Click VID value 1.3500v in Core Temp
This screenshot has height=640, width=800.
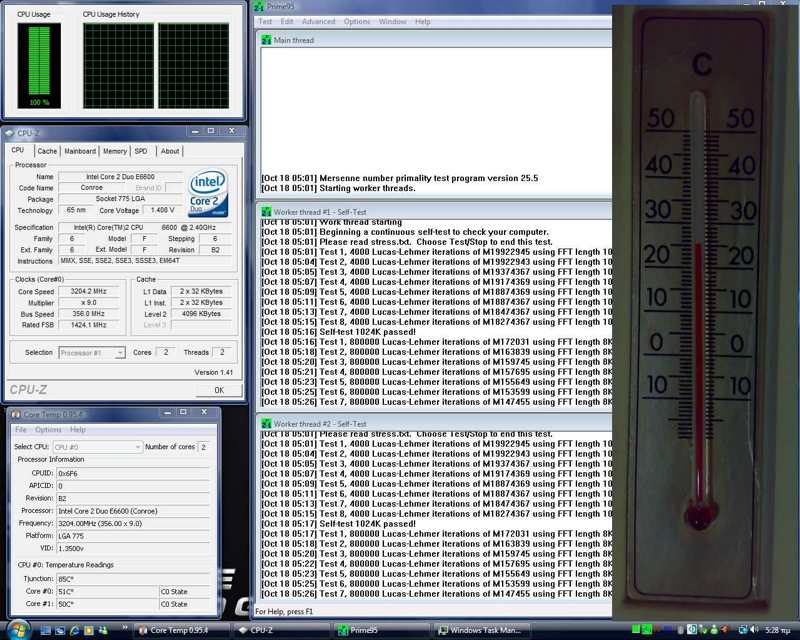pyautogui.click(x=133, y=548)
